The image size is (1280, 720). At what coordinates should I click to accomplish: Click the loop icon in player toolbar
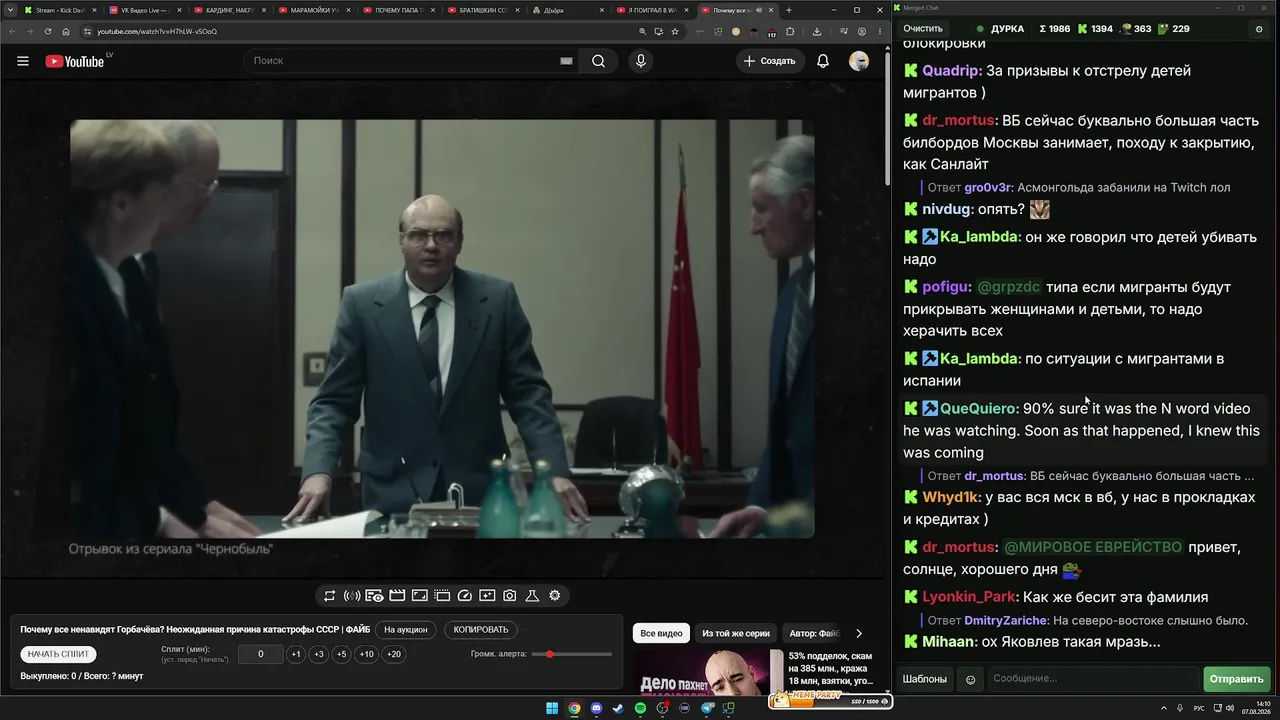point(329,596)
